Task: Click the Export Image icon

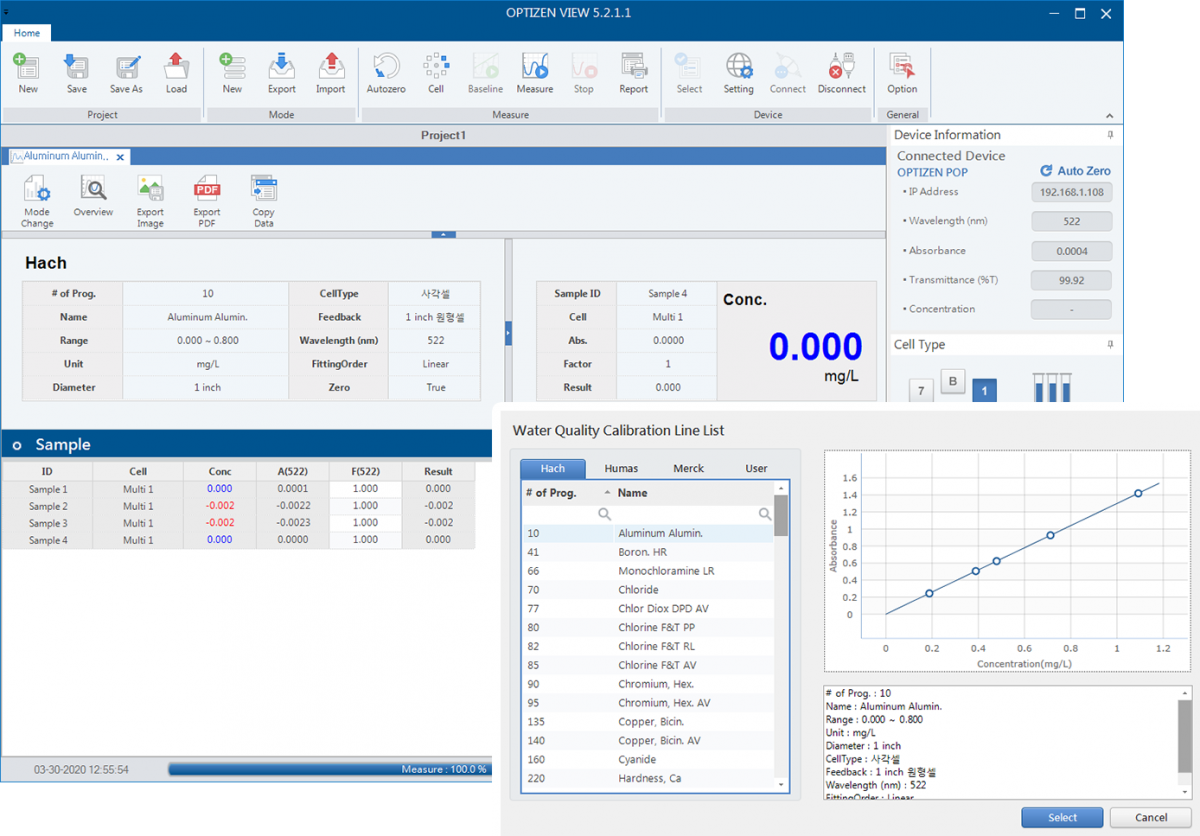Action: coord(150,189)
